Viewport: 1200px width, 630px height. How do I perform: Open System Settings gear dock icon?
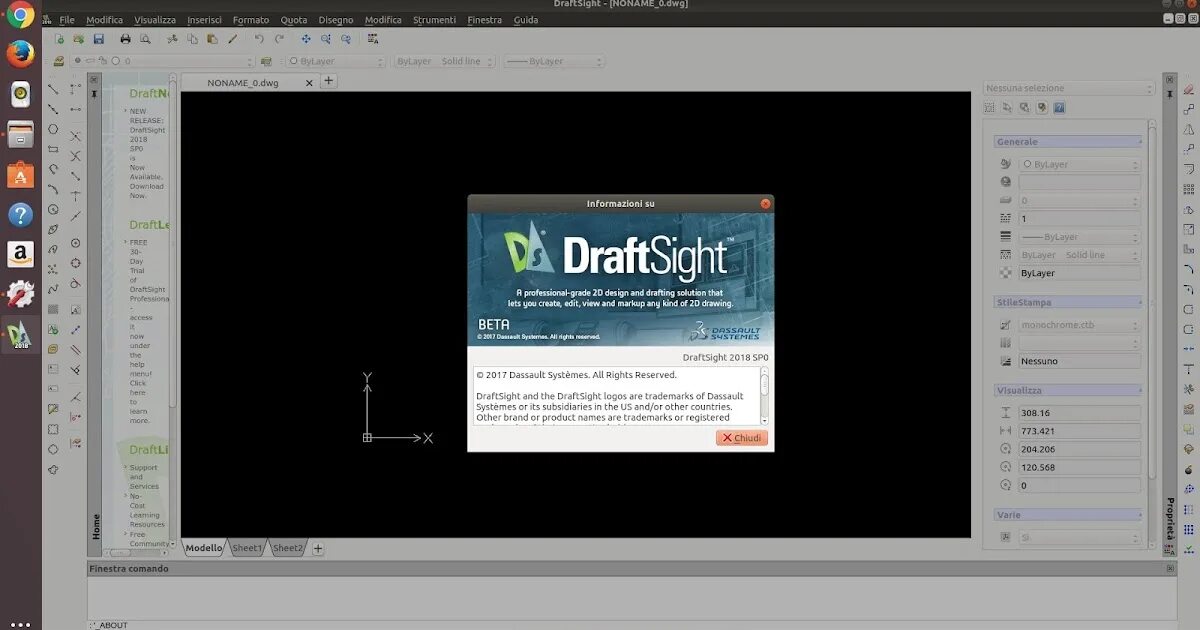click(20, 295)
